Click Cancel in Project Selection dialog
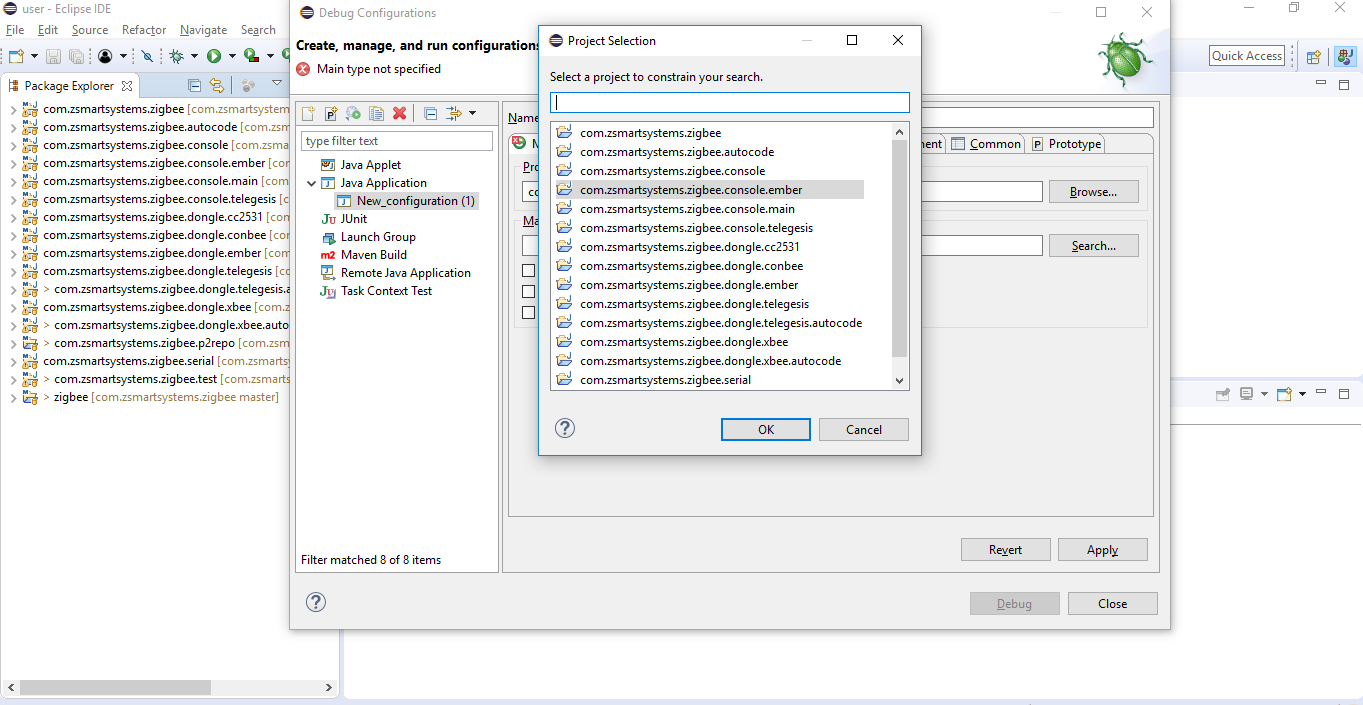The width and height of the screenshot is (1363, 705). click(864, 429)
